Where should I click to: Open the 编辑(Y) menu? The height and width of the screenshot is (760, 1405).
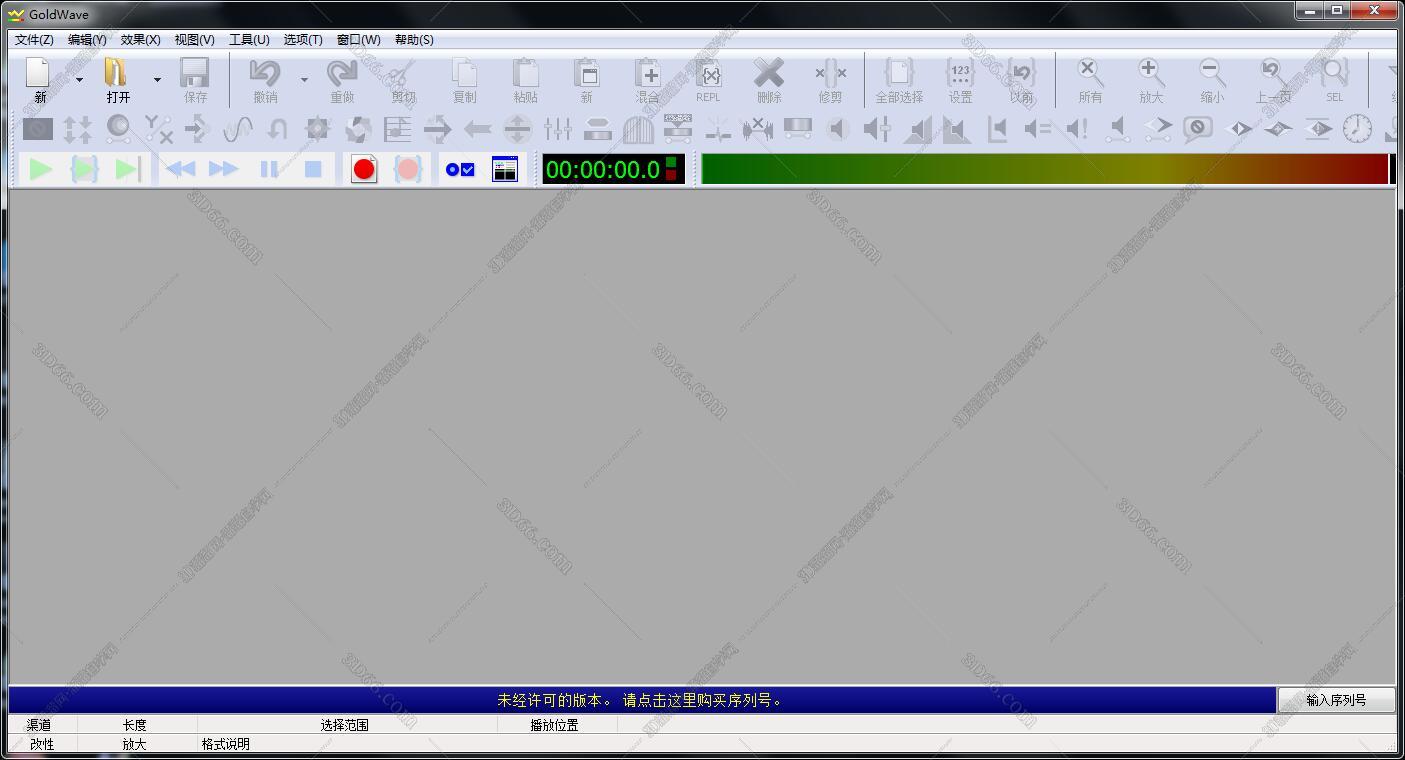tap(87, 40)
